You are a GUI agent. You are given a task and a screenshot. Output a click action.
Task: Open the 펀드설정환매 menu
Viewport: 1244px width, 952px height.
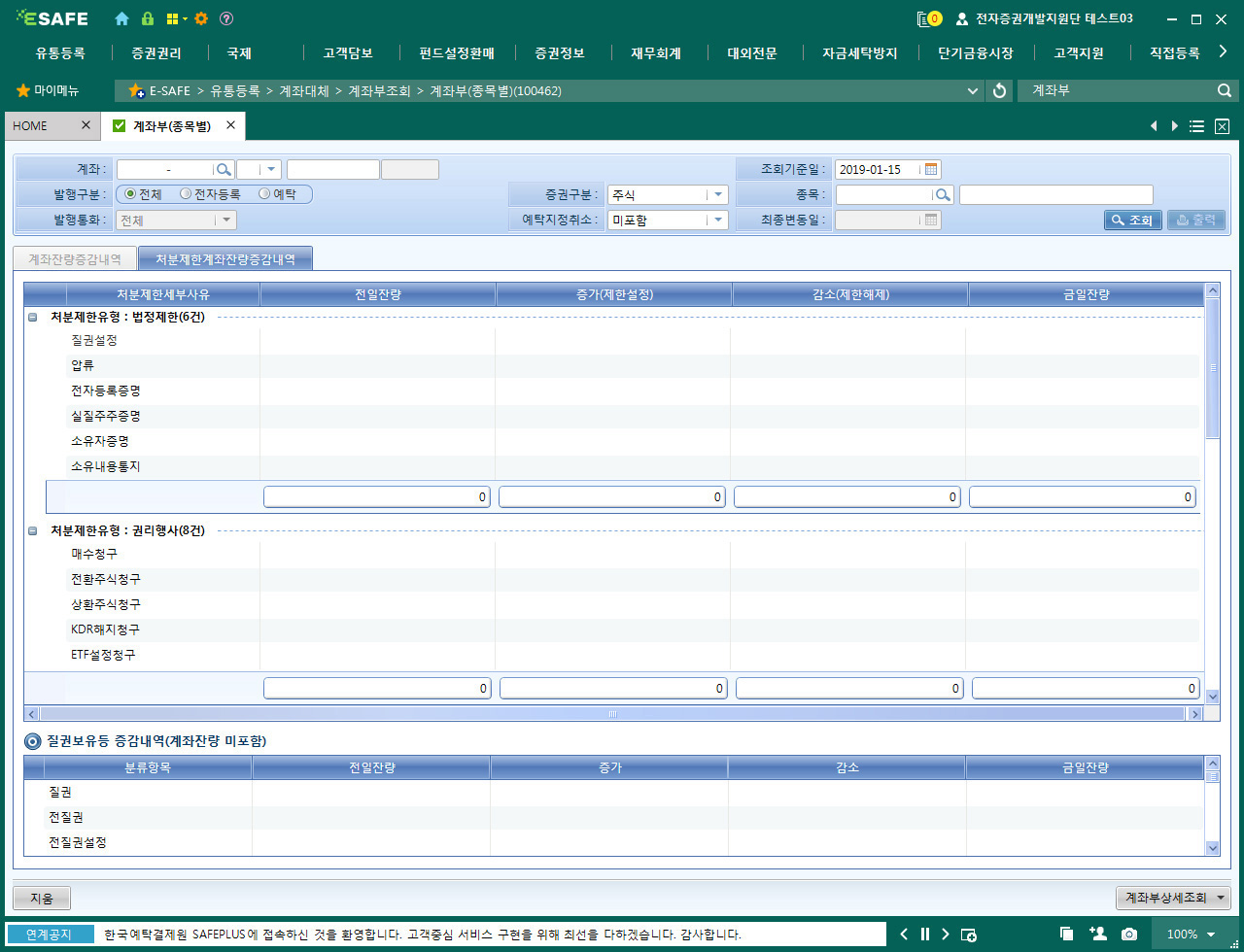pyautogui.click(x=457, y=53)
